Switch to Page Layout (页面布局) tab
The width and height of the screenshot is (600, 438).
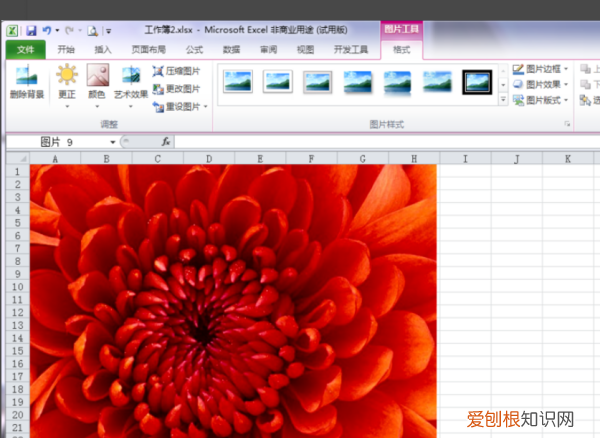point(149,49)
